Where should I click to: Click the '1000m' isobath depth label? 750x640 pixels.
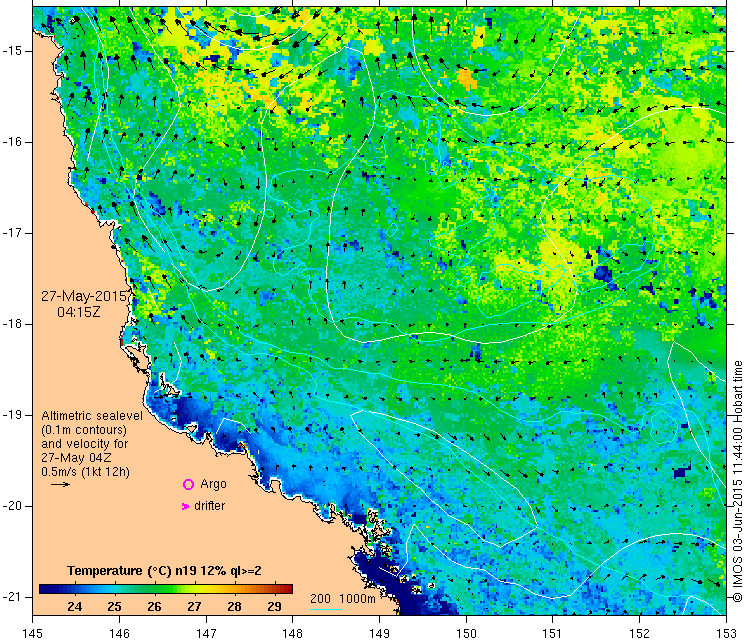(358, 599)
